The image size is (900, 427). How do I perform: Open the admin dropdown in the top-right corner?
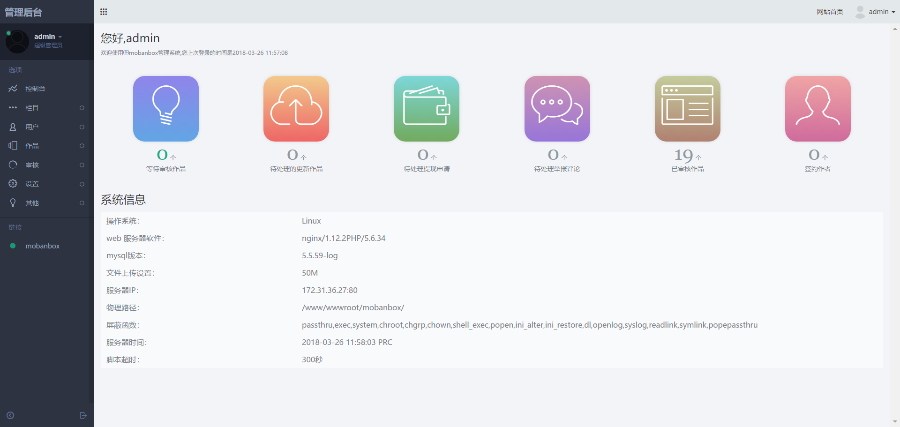[x=882, y=11]
